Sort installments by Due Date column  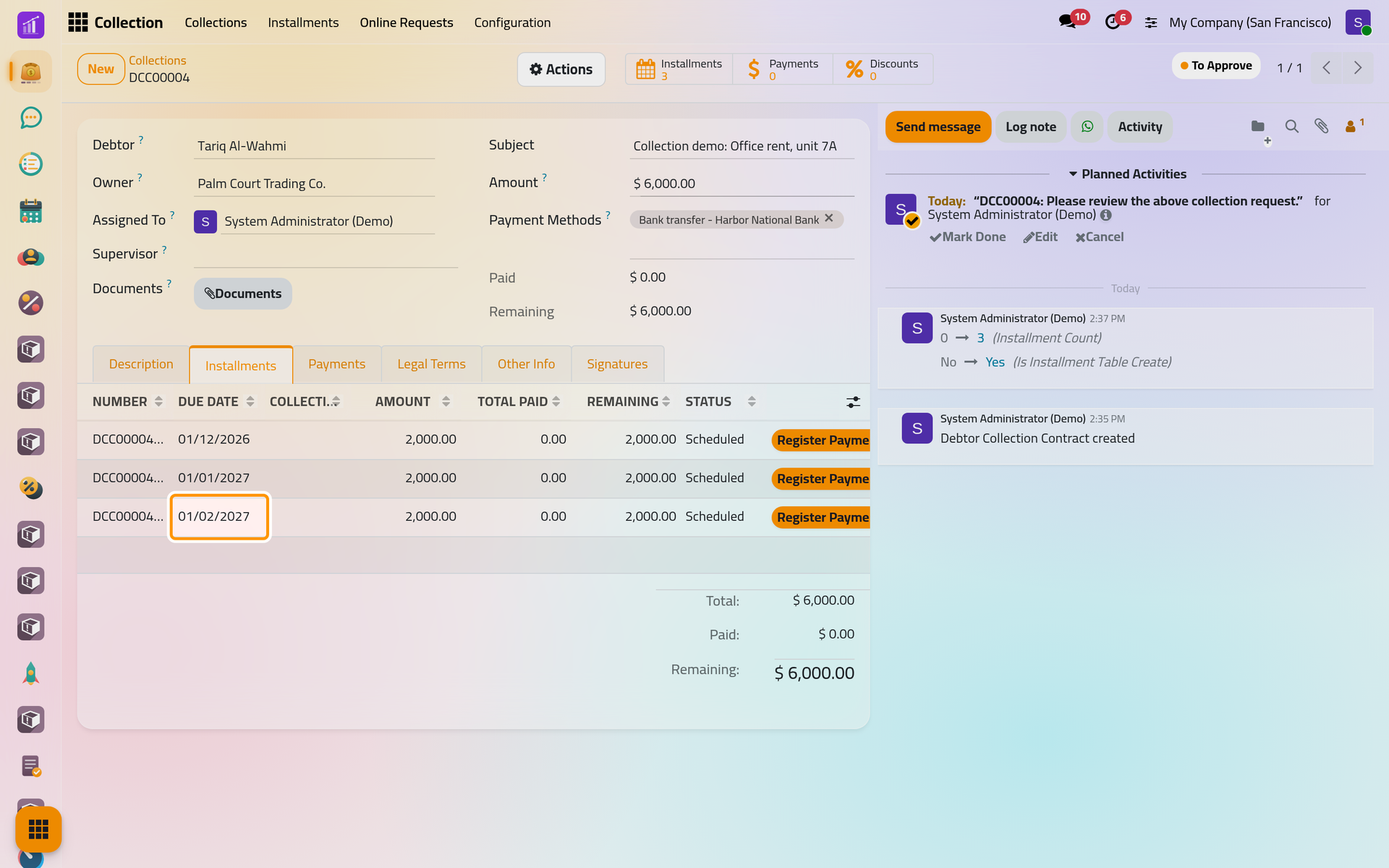pyautogui.click(x=216, y=401)
